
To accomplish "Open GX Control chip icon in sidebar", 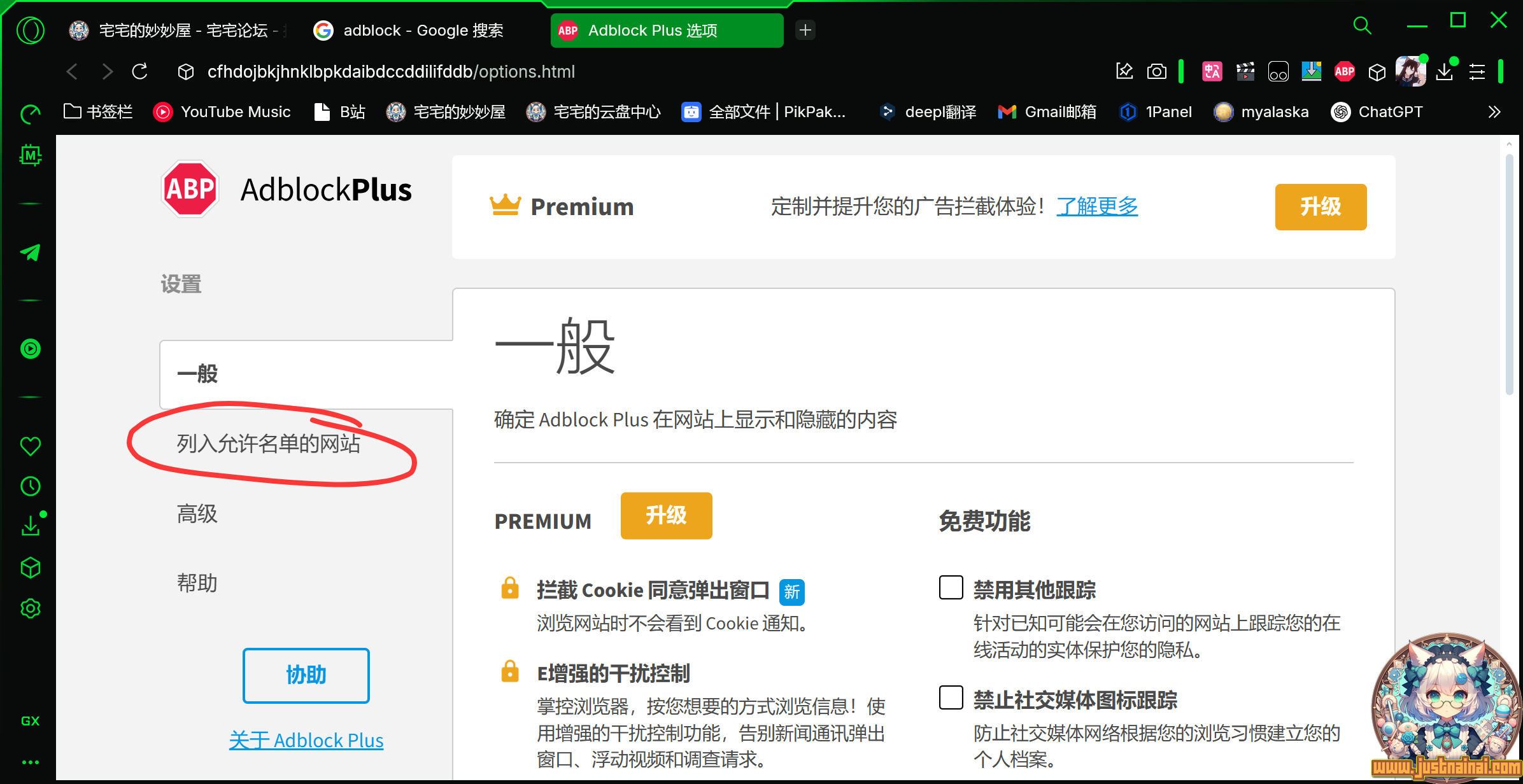I will pyautogui.click(x=31, y=155).
